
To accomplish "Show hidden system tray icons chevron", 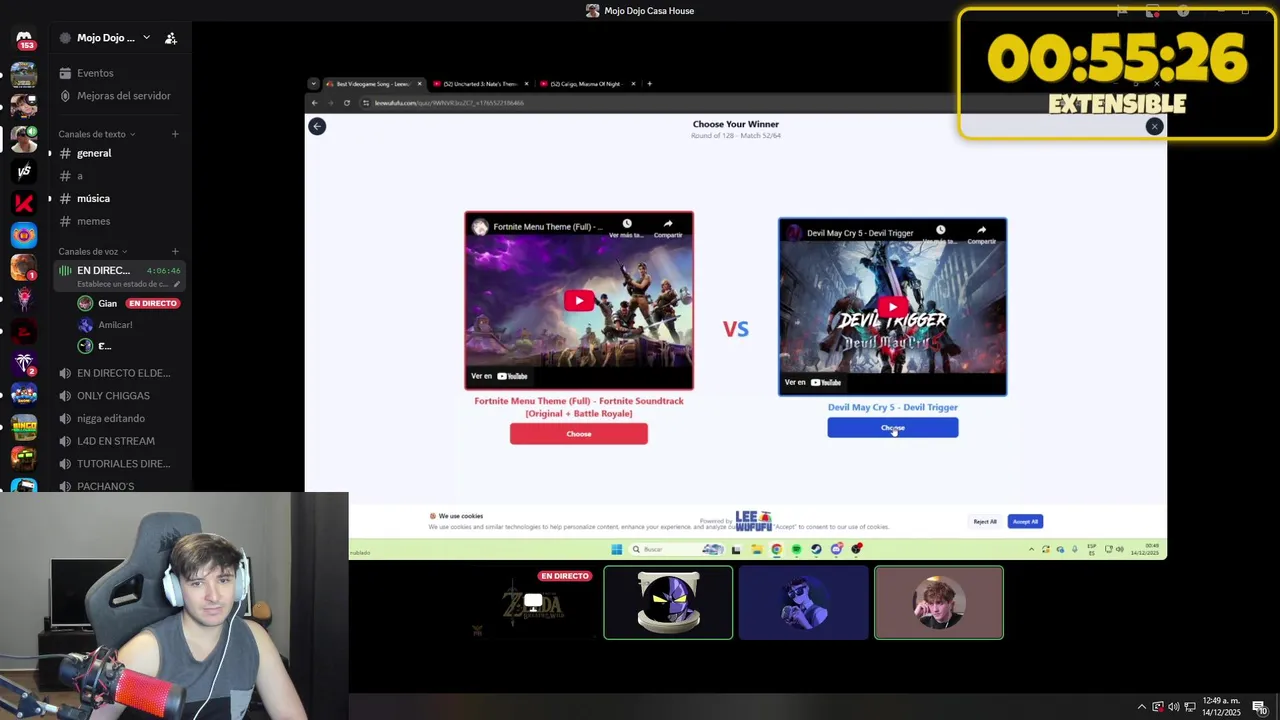I will (1142, 707).
